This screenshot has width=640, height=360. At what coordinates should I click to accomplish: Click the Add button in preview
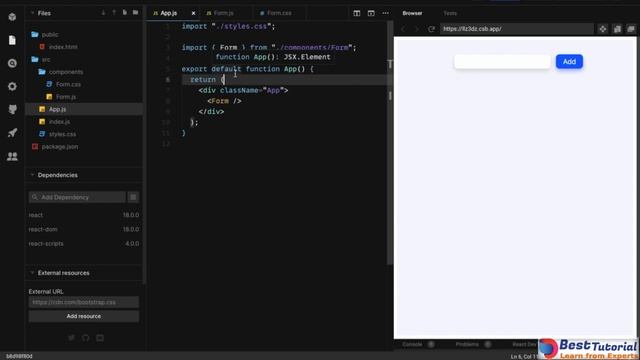pos(569,62)
